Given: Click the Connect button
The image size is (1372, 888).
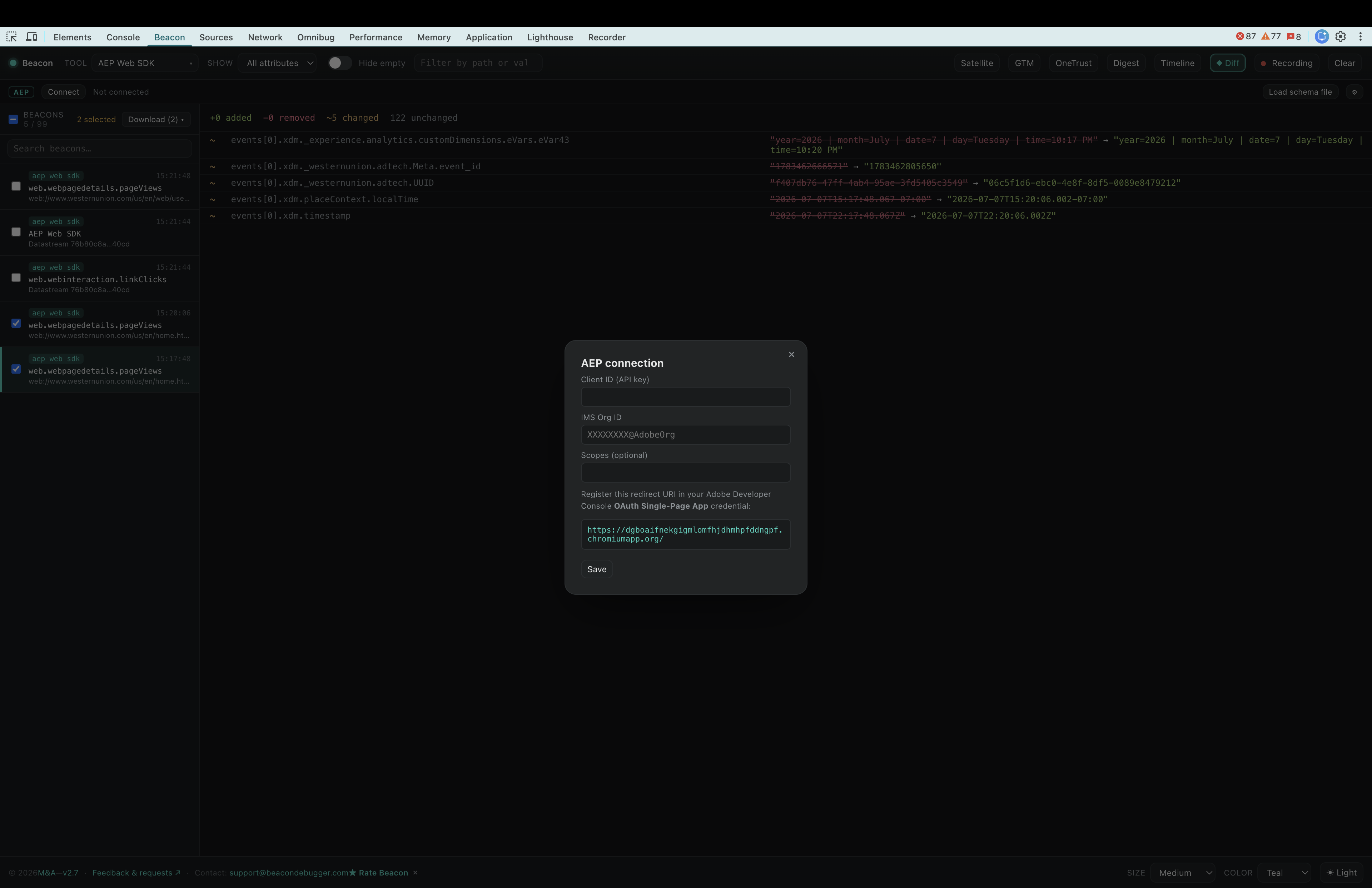Looking at the screenshot, I should point(63,92).
